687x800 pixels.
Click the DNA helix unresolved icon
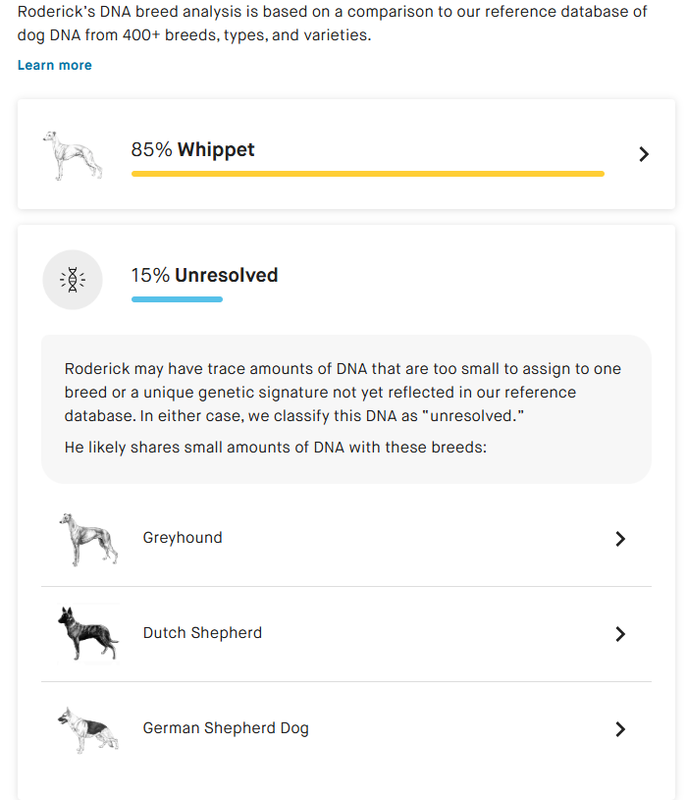72,280
